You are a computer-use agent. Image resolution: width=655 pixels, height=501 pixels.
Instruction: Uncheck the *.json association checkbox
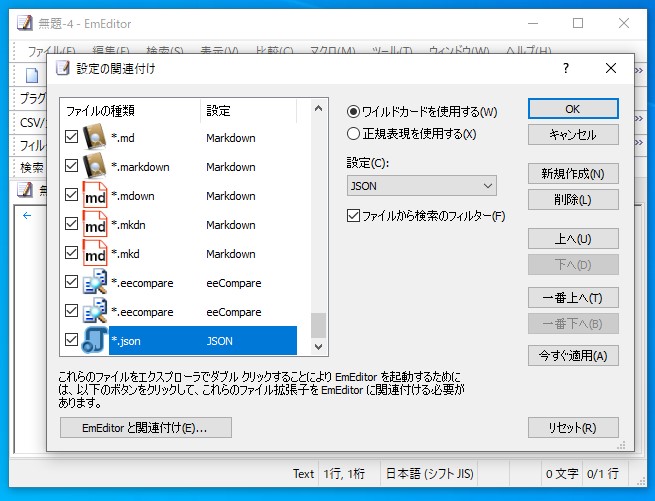point(71,340)
